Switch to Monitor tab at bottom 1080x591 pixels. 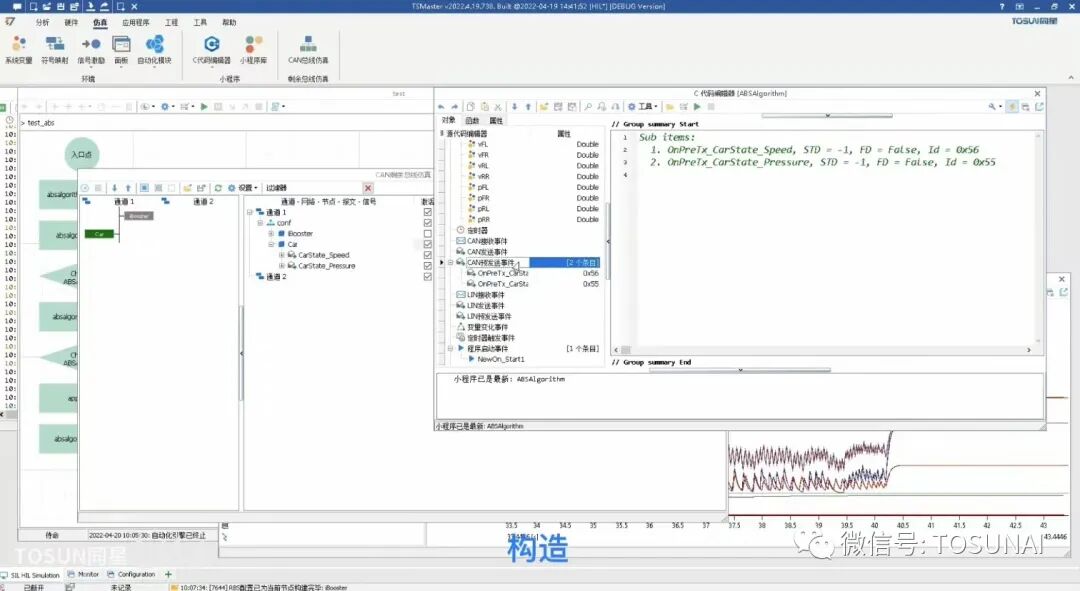83,574
